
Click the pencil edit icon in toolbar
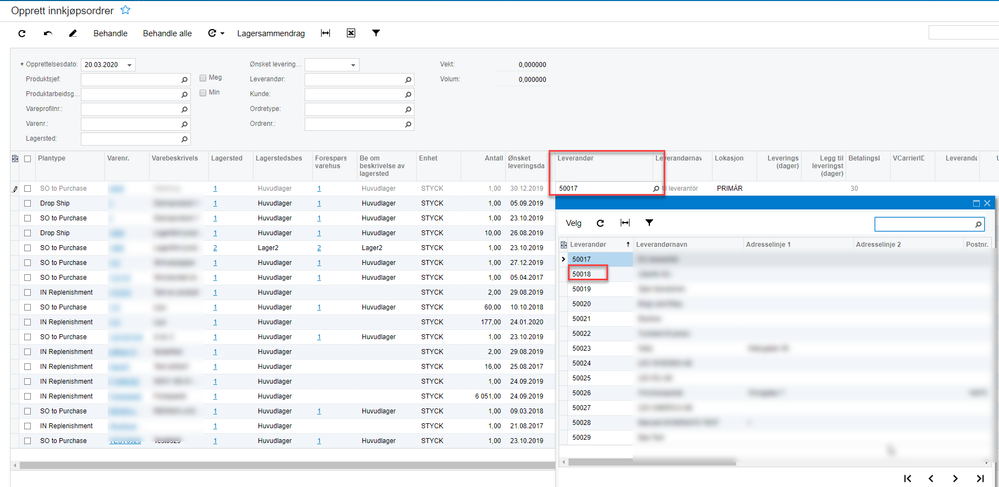coord(74,33)
